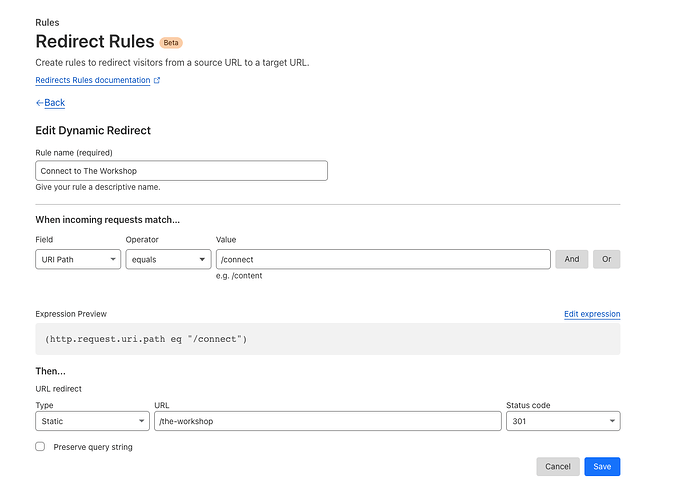Open Redirects Rules documentation link
The image size is (689, 499).
point(92,81)
